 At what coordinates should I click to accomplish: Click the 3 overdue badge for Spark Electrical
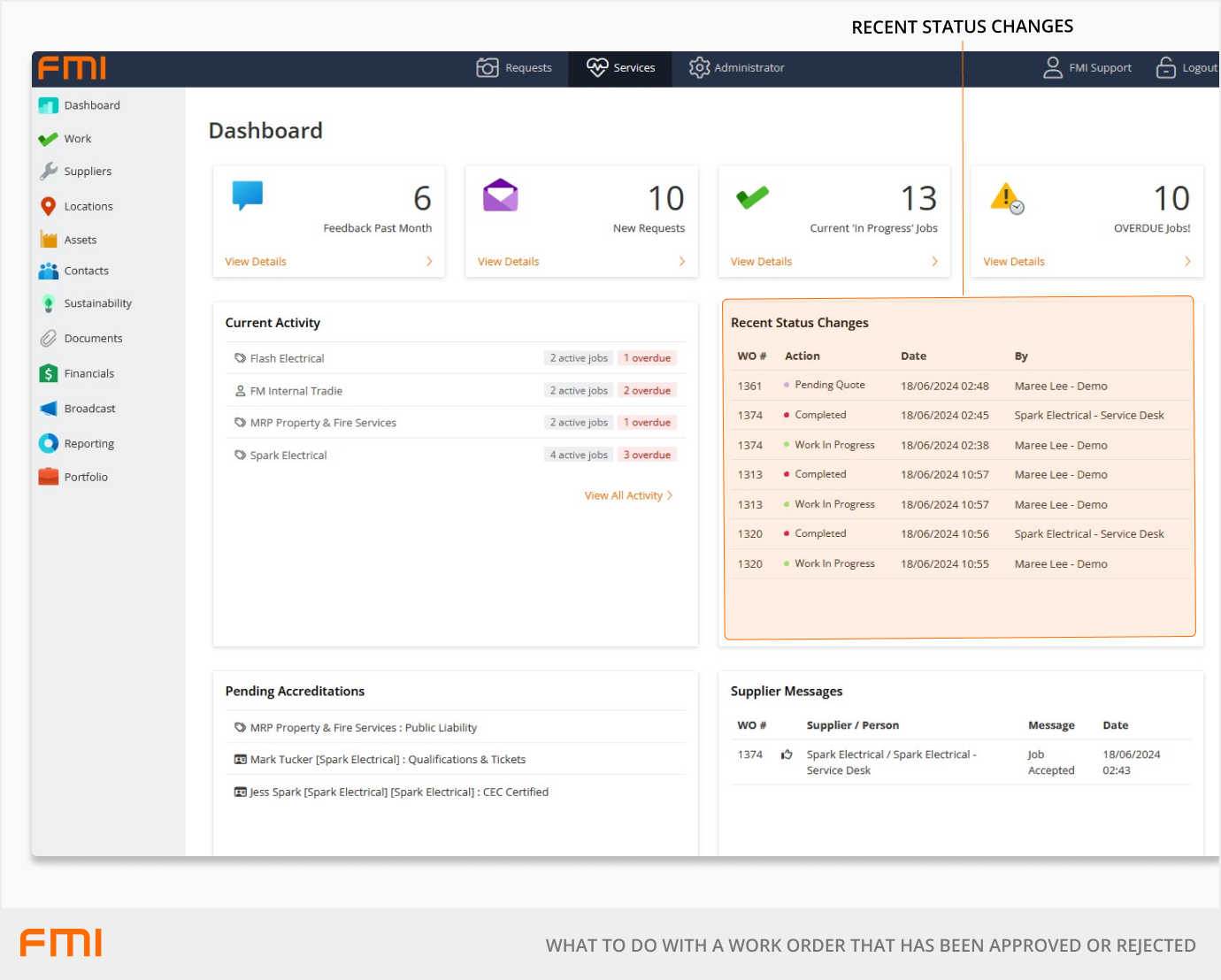click(647, 456)
